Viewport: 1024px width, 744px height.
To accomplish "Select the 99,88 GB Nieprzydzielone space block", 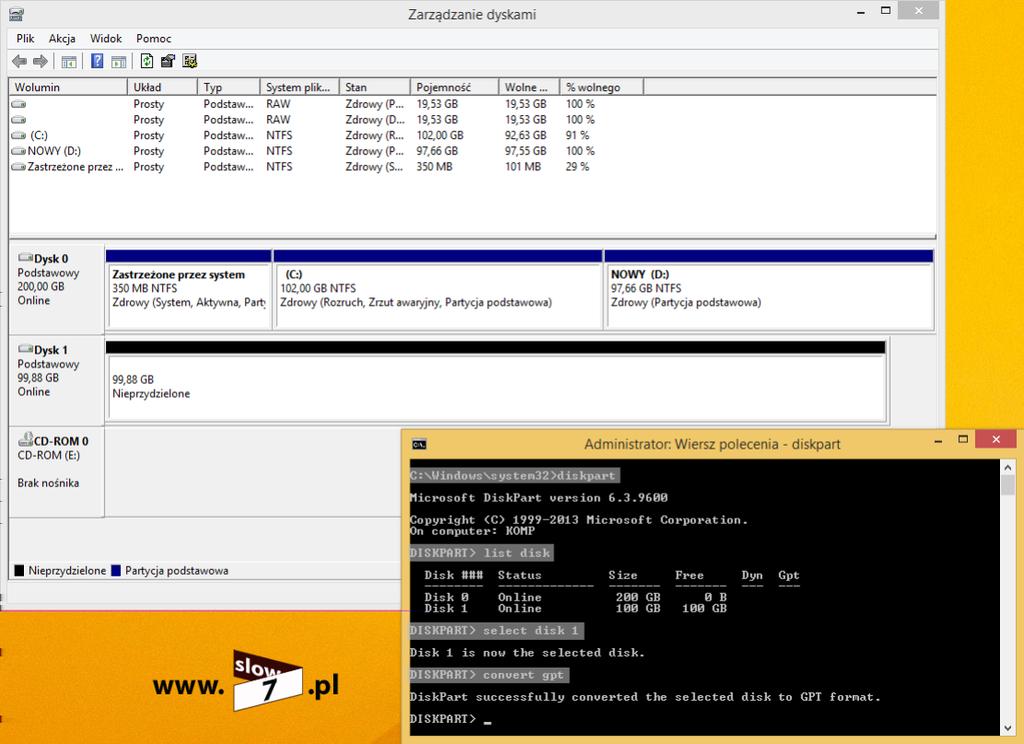I will pyautogui.click(x=496, y=381).
